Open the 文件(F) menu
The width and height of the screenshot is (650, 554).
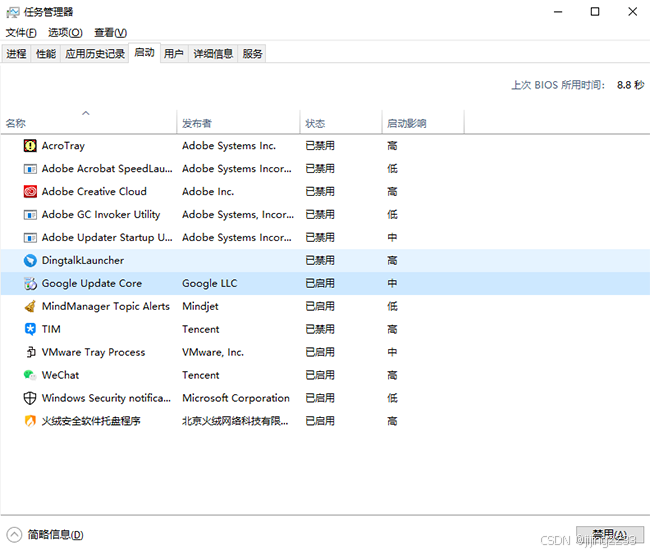pyautogui.click(x=21, y=32)
